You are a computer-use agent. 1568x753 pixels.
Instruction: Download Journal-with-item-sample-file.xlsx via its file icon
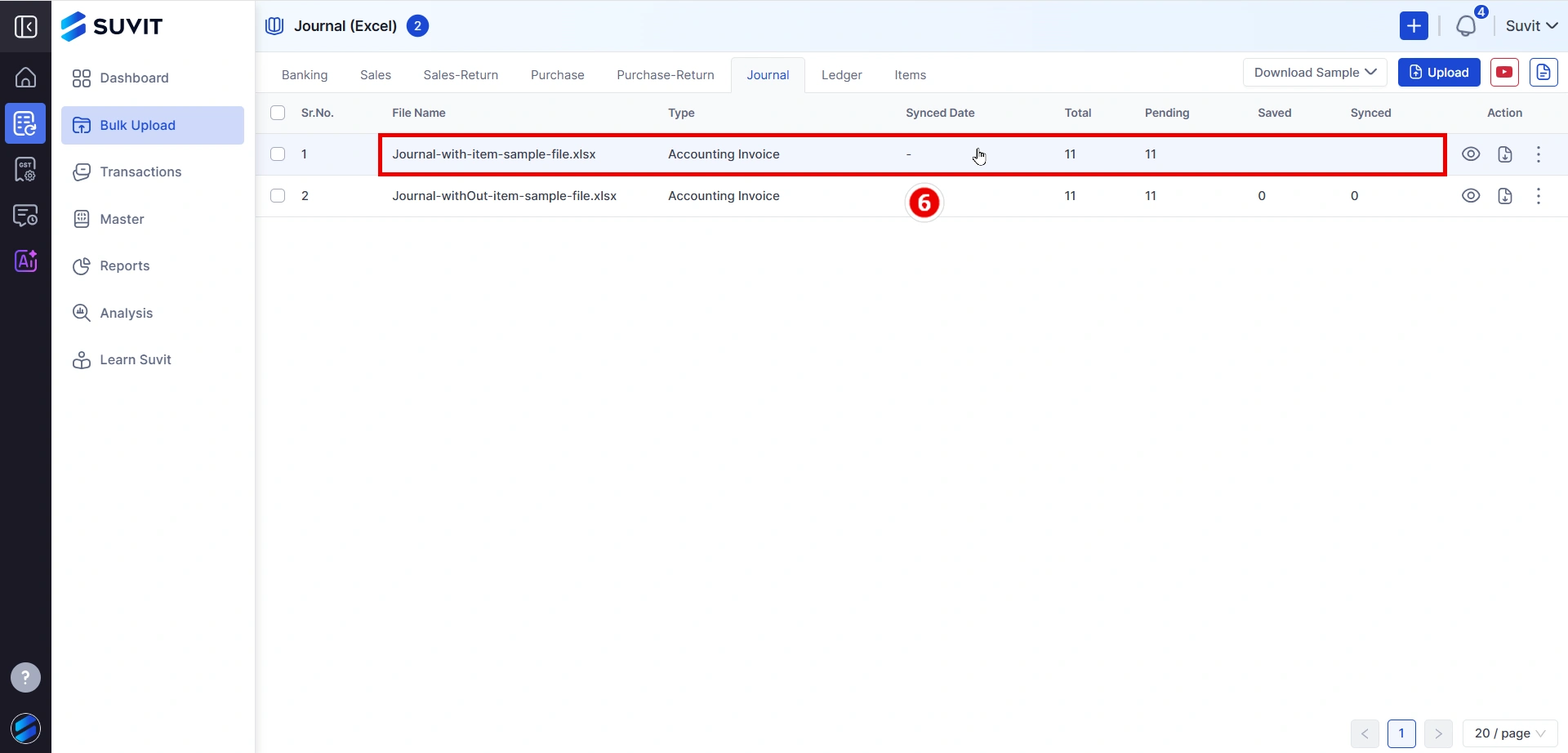pyautogui.click(x=1505, y=154)
